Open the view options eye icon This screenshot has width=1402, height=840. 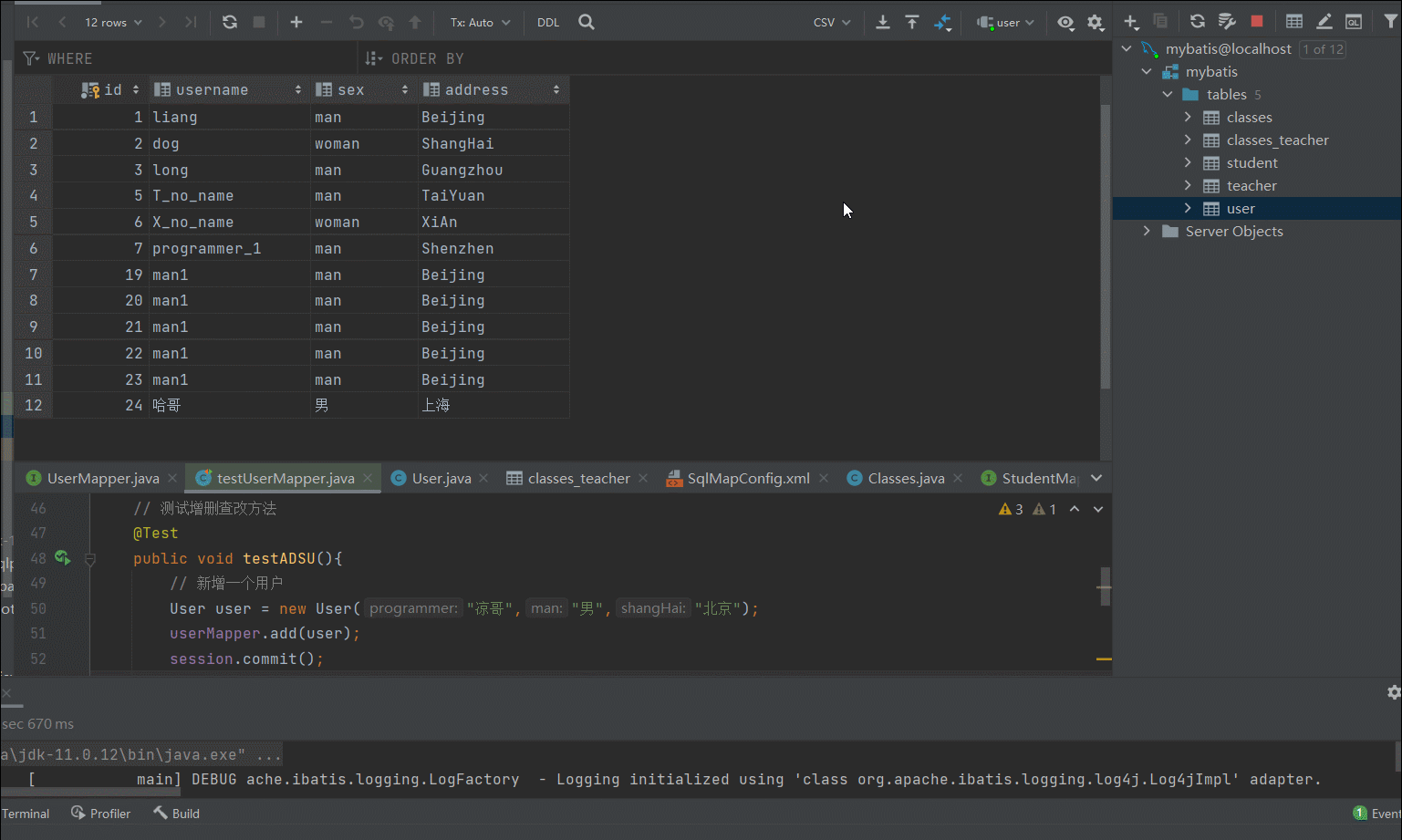1065,23
